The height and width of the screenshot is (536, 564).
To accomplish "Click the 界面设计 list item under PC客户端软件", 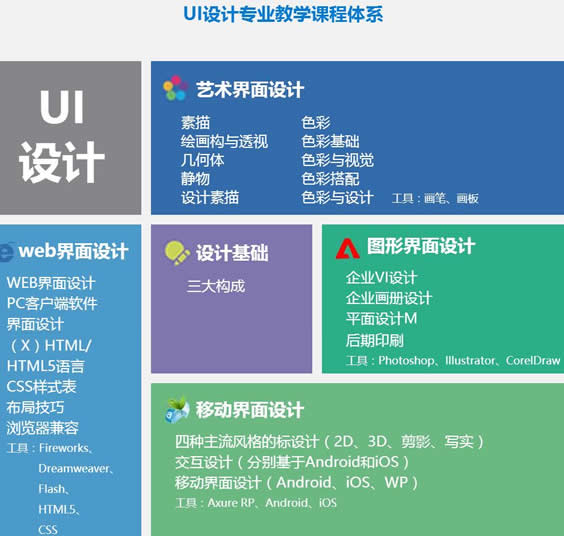I will click(35, 324).
